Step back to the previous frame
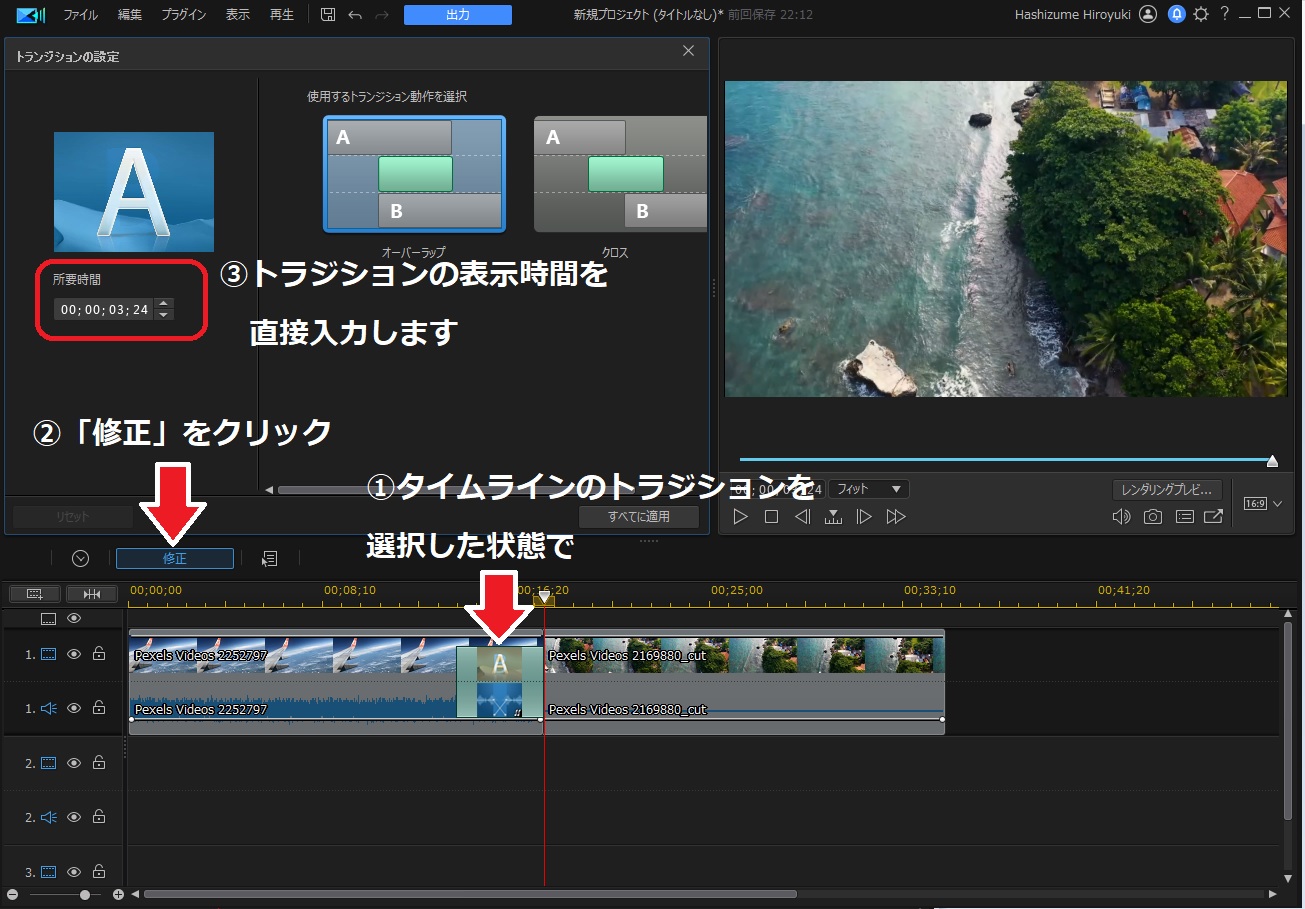Screen dimensions: 1305x909 tap(802, 517)
